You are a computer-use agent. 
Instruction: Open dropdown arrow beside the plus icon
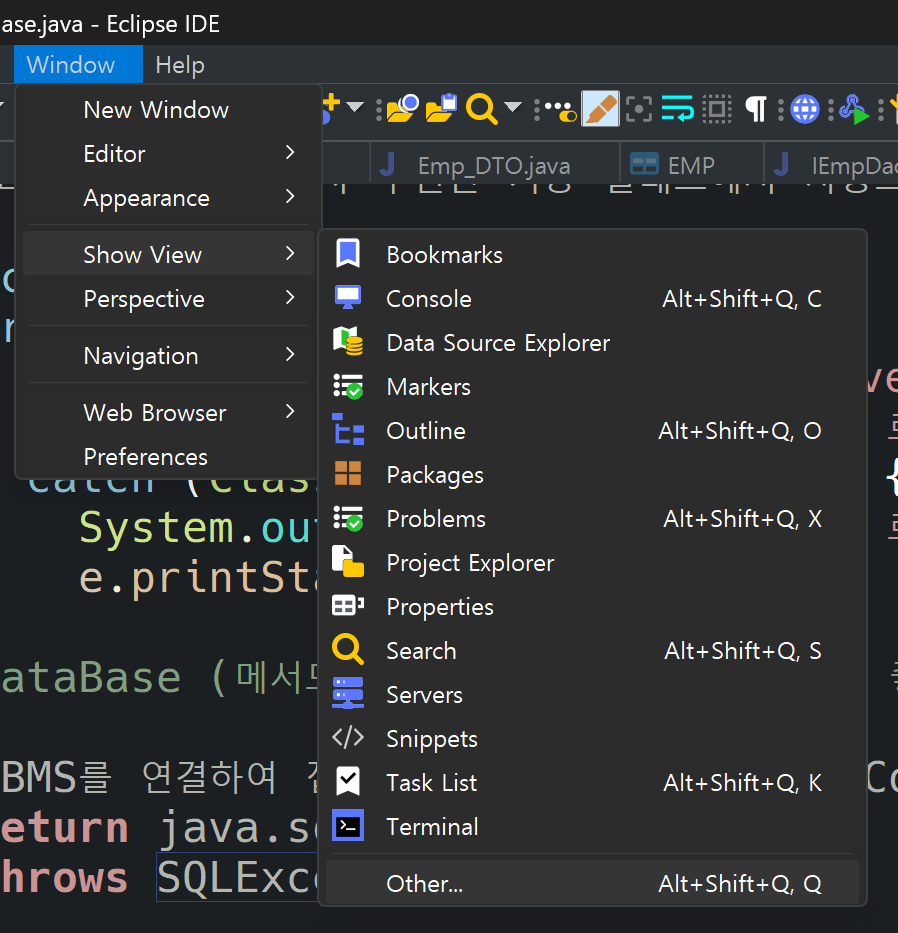(355, 108)
